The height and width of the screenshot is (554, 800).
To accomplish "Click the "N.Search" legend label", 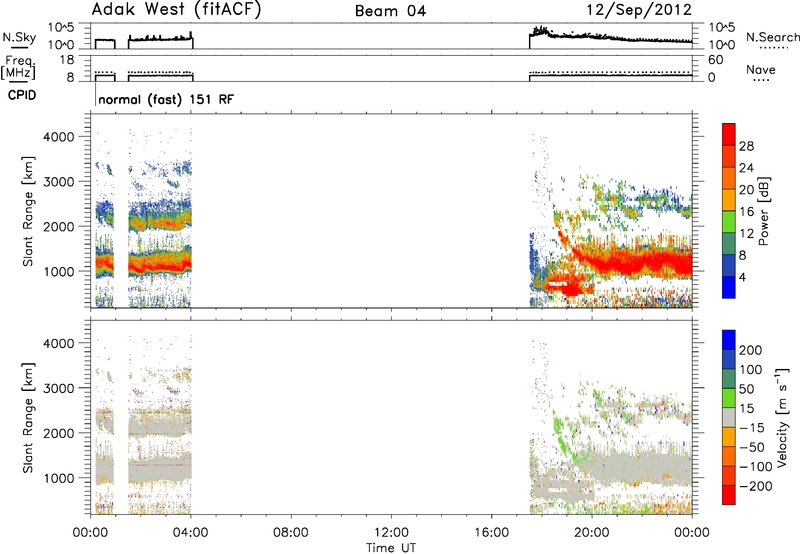I will (772, 37).
